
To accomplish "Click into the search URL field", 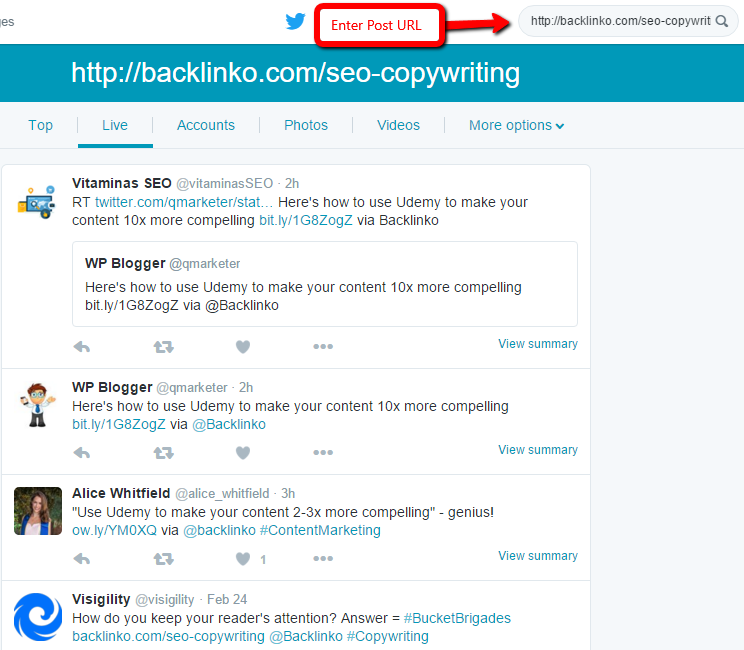I will pyautogui.click(x=620, y=21).
